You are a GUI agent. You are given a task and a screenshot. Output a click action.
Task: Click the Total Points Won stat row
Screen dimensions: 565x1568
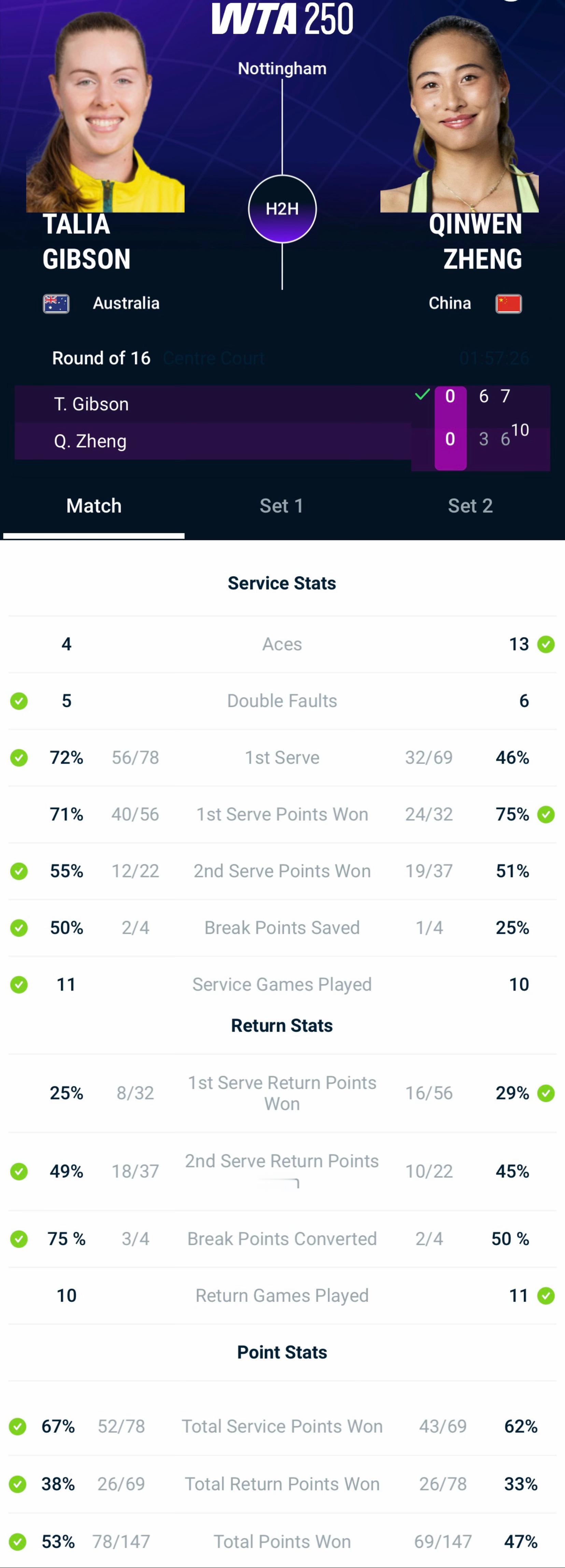click(282, 1541)
